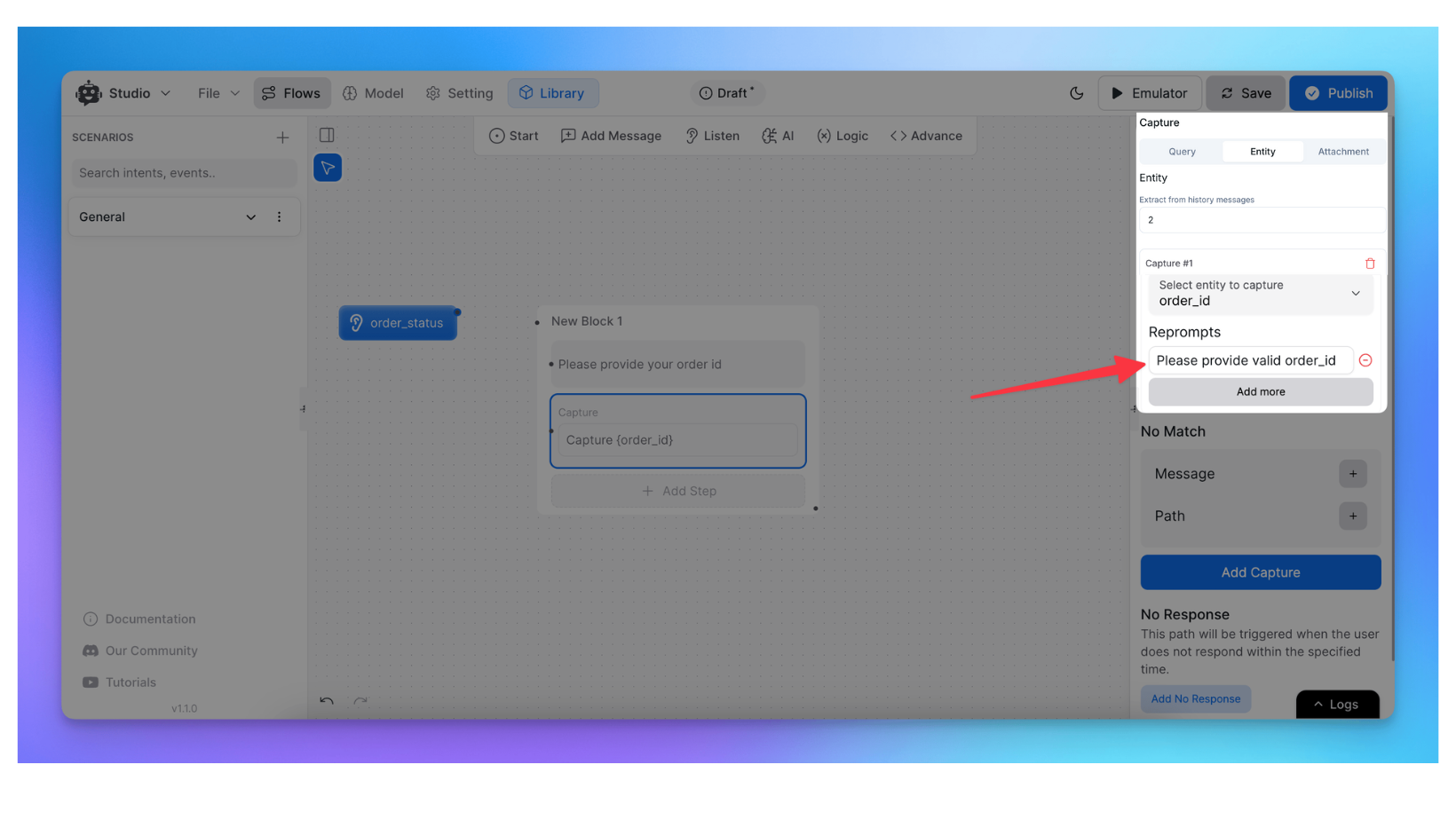
Task: Add a No Match Path
Action: coord(1353,516)
